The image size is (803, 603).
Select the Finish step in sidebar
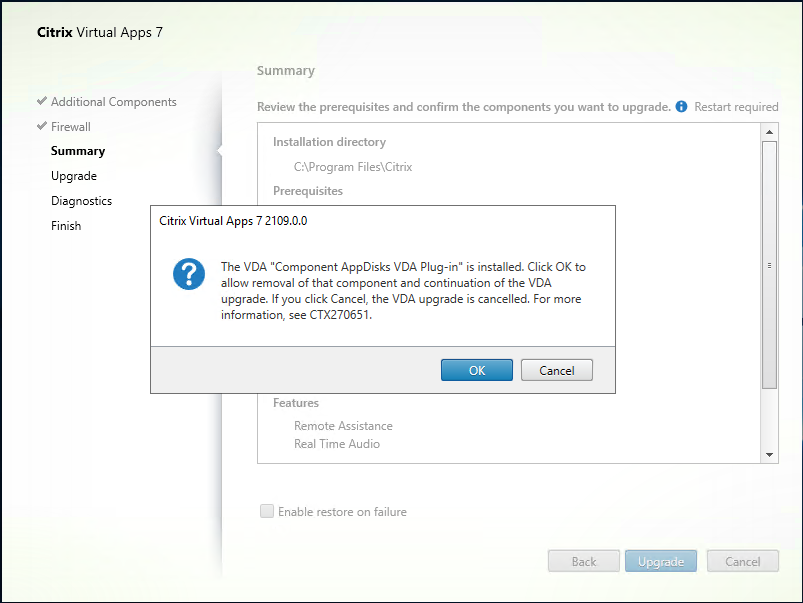point(66,226)
